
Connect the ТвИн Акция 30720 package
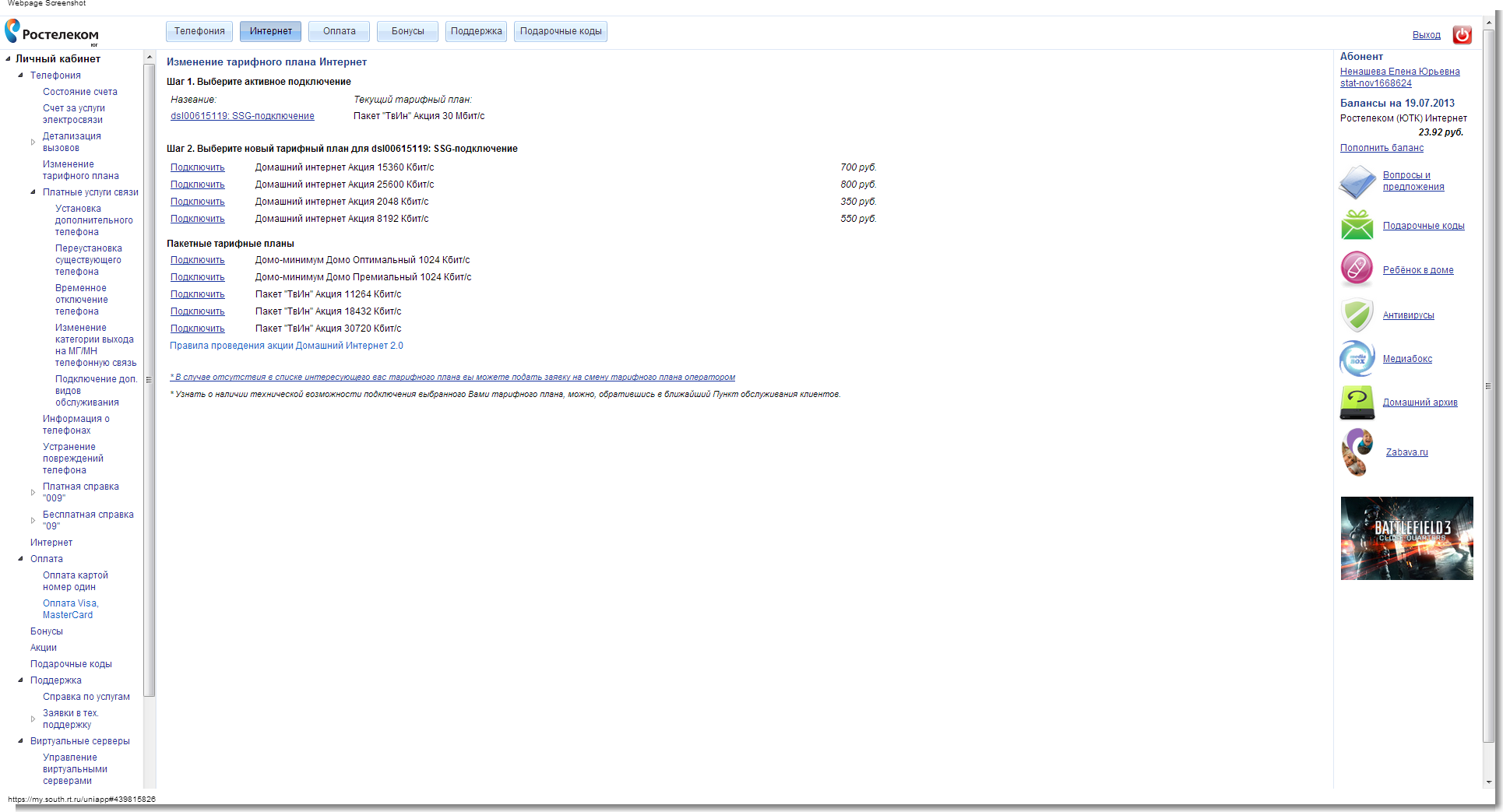198,329
